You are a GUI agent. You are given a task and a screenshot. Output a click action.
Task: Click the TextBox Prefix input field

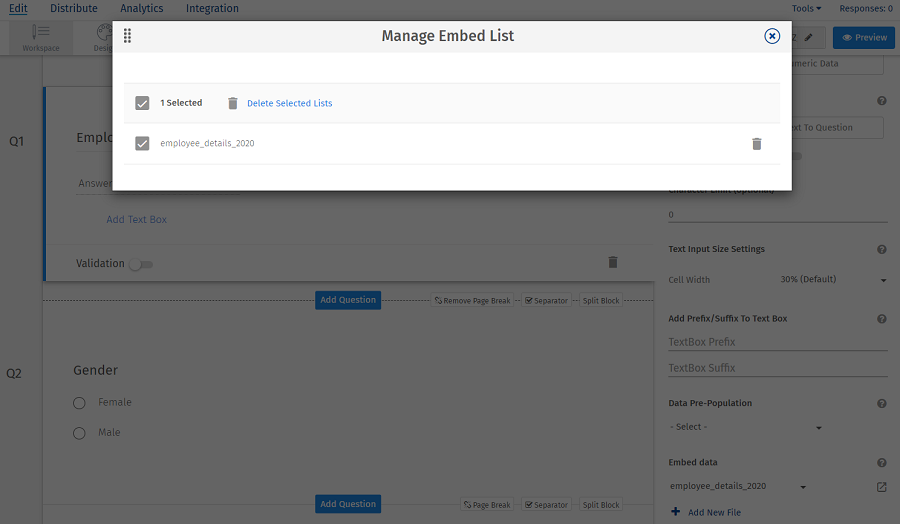[x=777, y=342]
